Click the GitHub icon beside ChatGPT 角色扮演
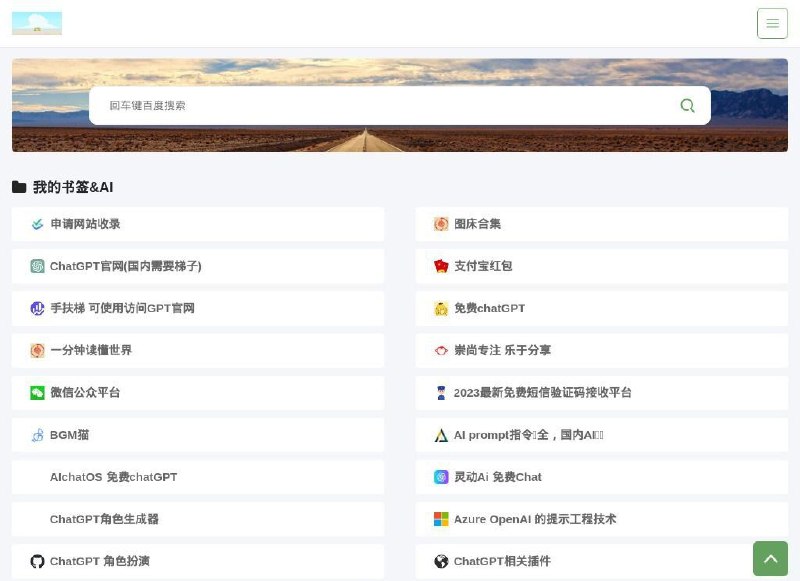Viewport: 800px width, 581px height. (x=37, y=561)
